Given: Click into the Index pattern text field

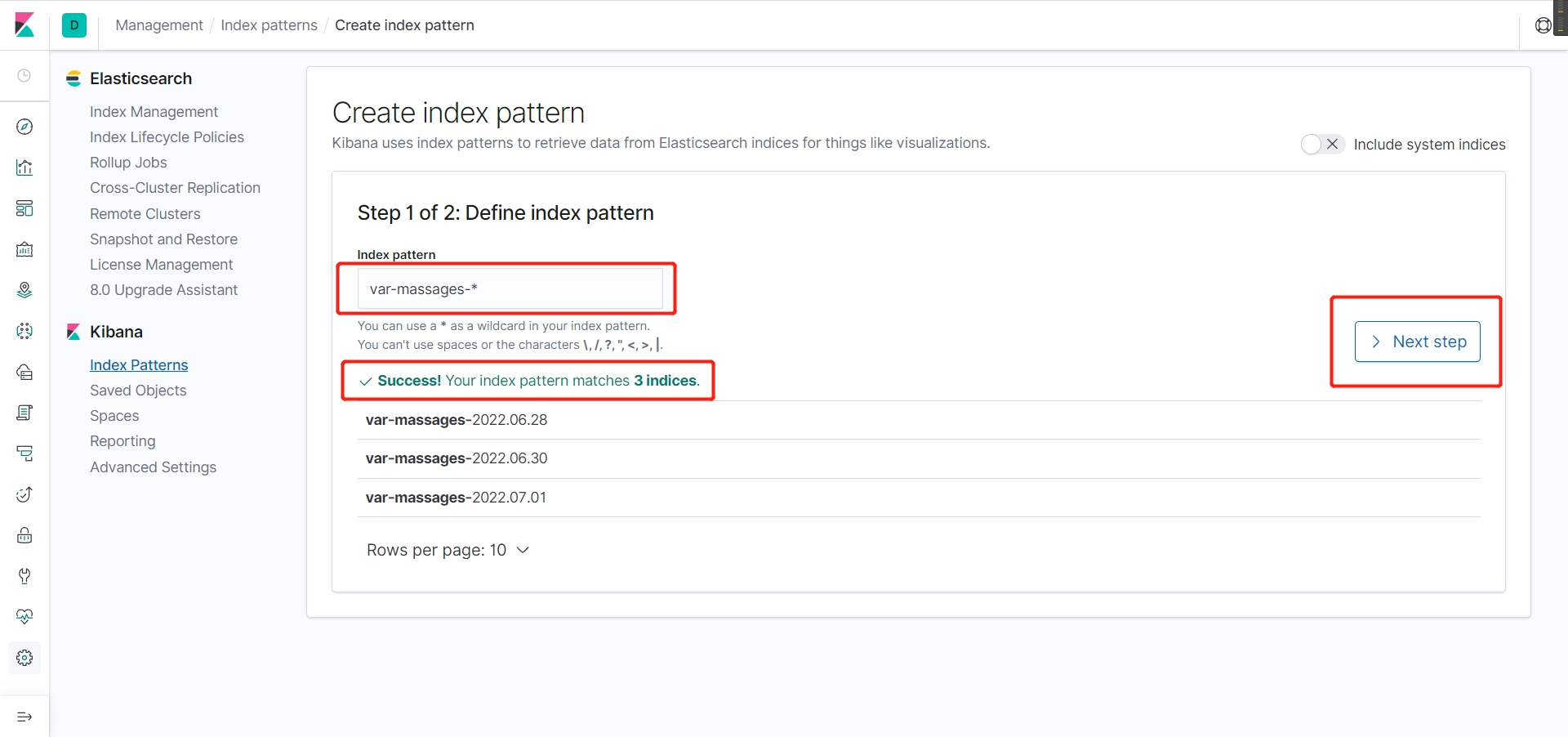Looking at the screenshot, I should click(510, 289).
